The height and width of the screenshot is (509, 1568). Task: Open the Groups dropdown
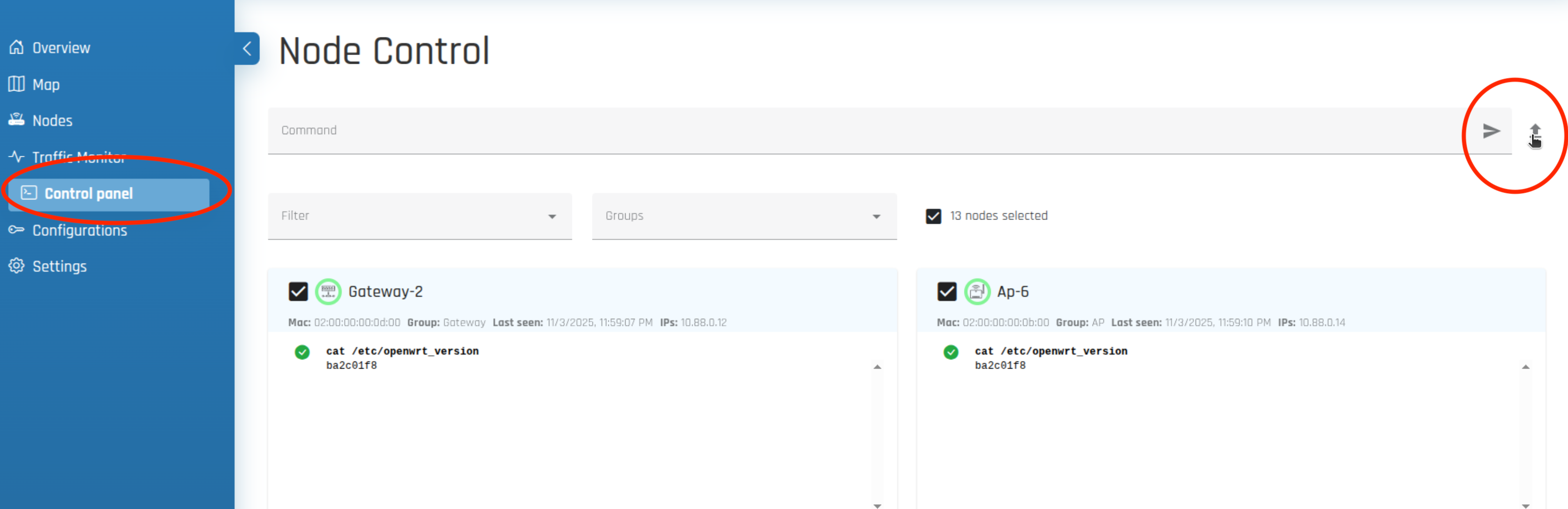tap(877, 216)
